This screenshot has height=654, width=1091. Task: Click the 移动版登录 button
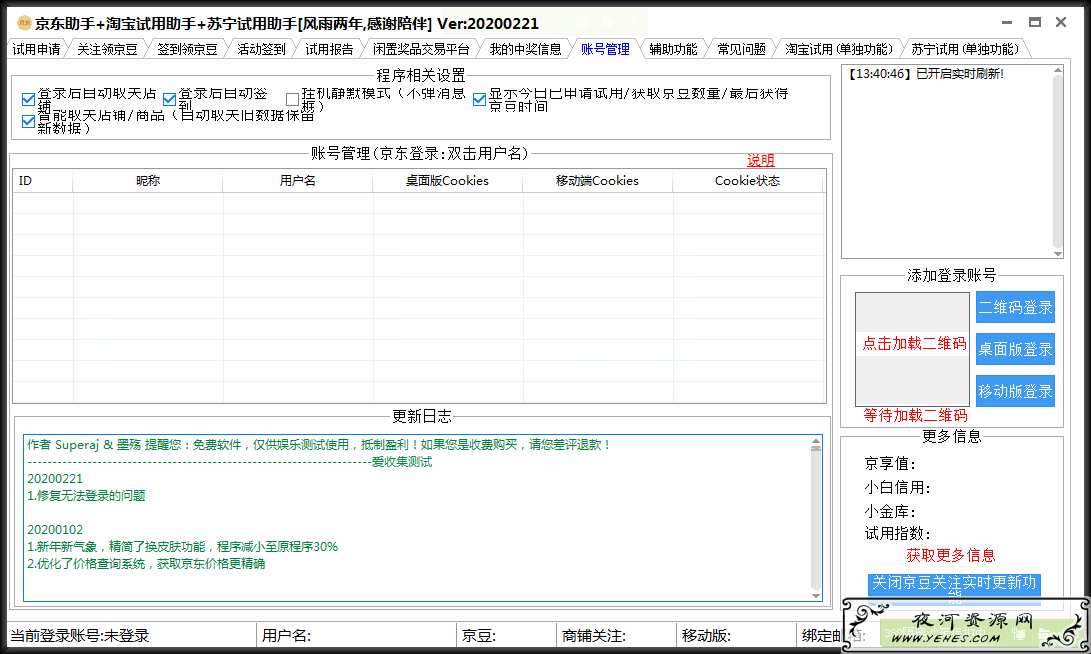1015,391
